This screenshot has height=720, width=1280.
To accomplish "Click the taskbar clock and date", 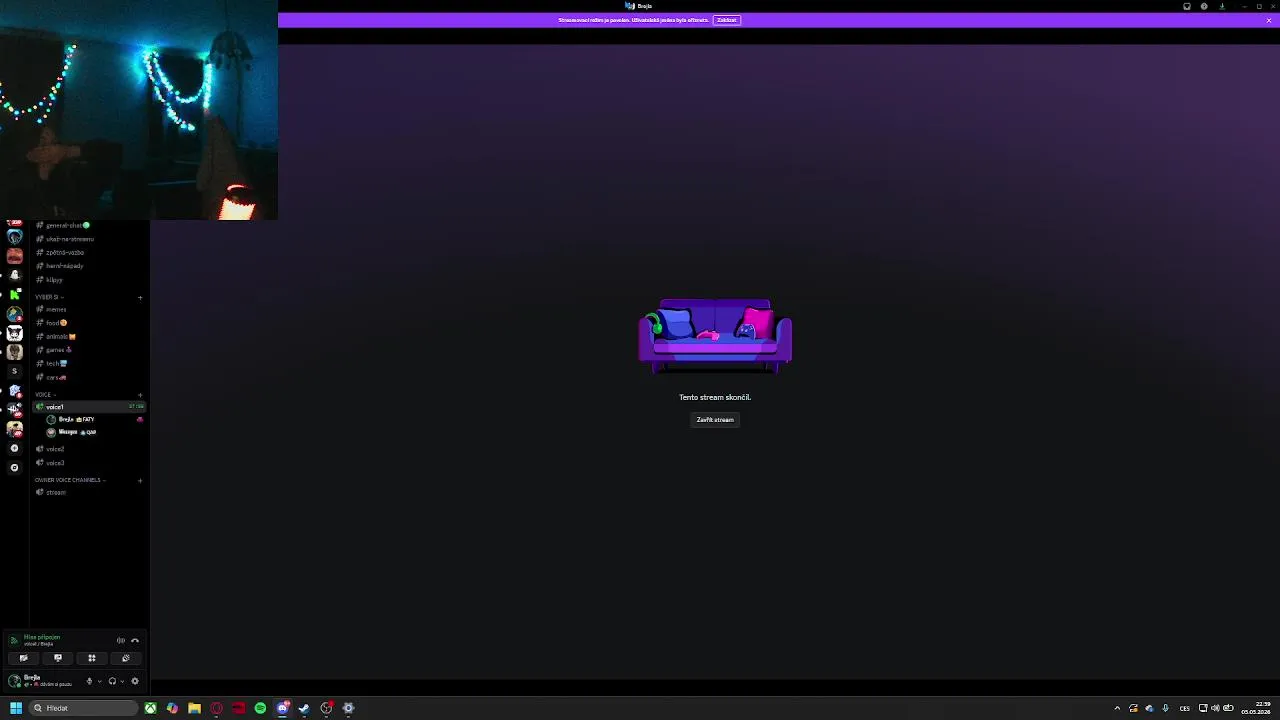I will 1256,708.
